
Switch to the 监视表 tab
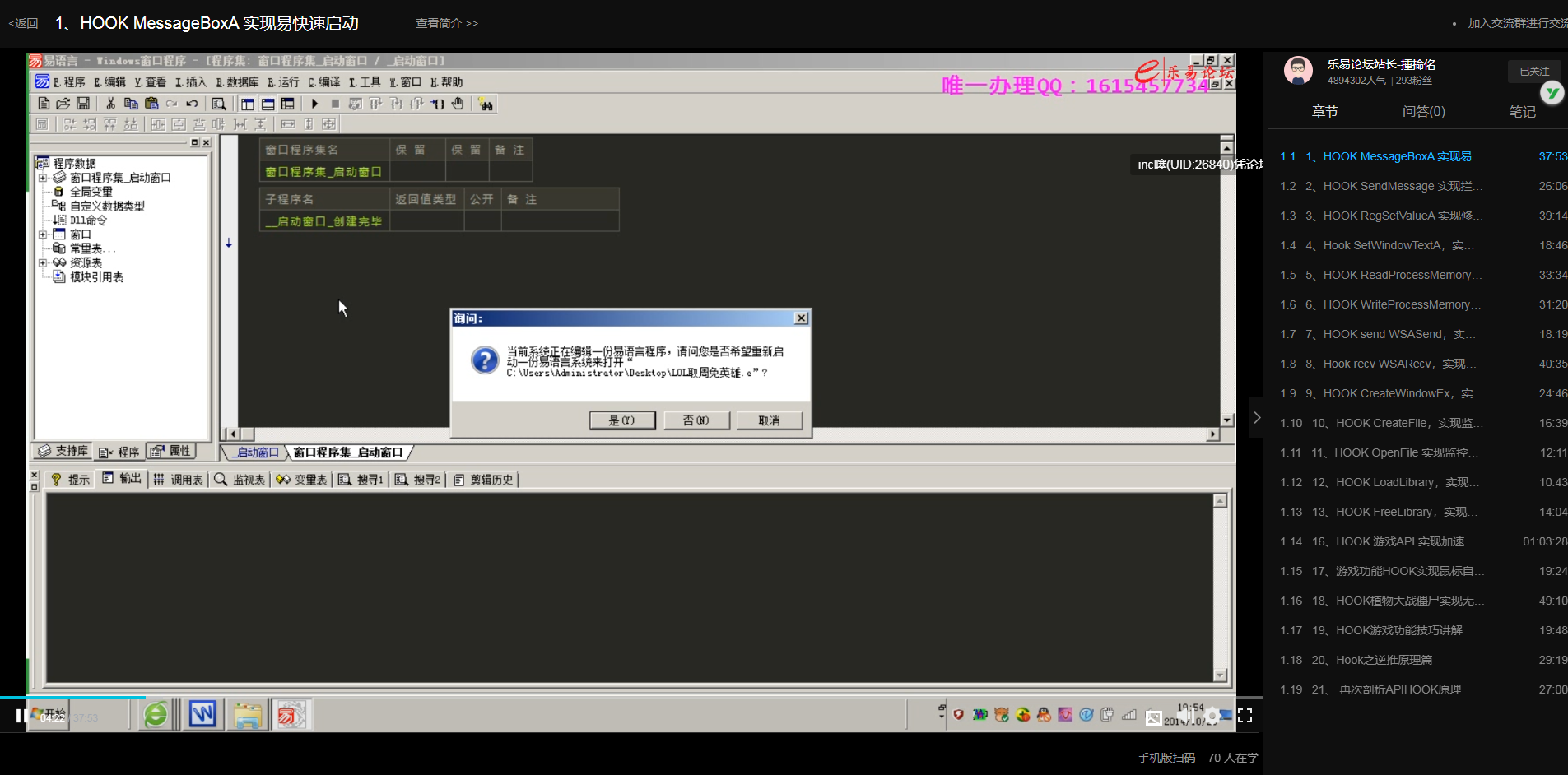[x=240, y=480]
